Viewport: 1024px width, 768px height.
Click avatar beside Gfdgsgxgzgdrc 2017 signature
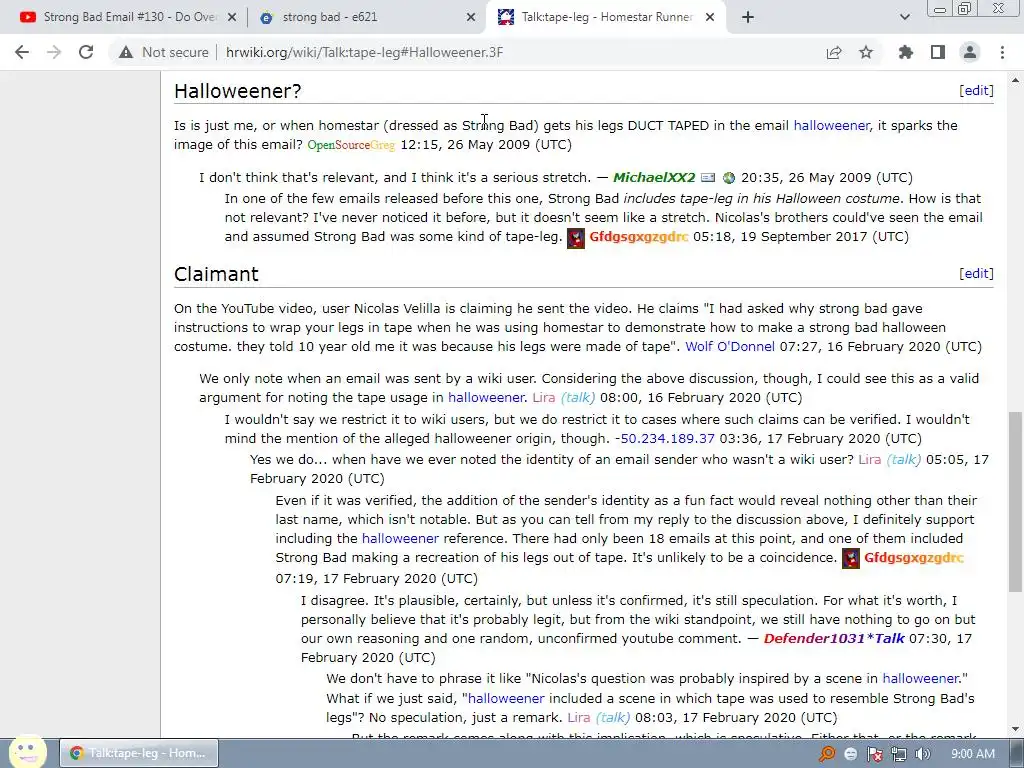coord(575,238)
